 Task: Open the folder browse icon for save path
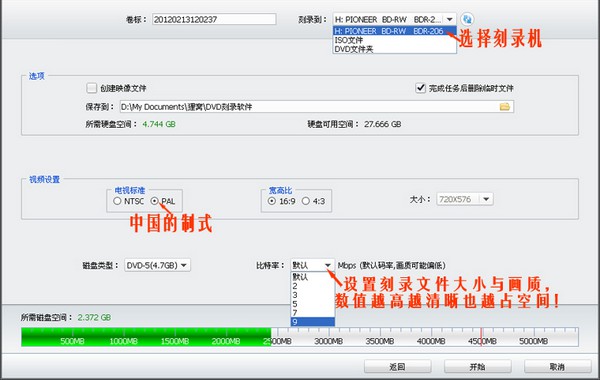coord(504,107)
